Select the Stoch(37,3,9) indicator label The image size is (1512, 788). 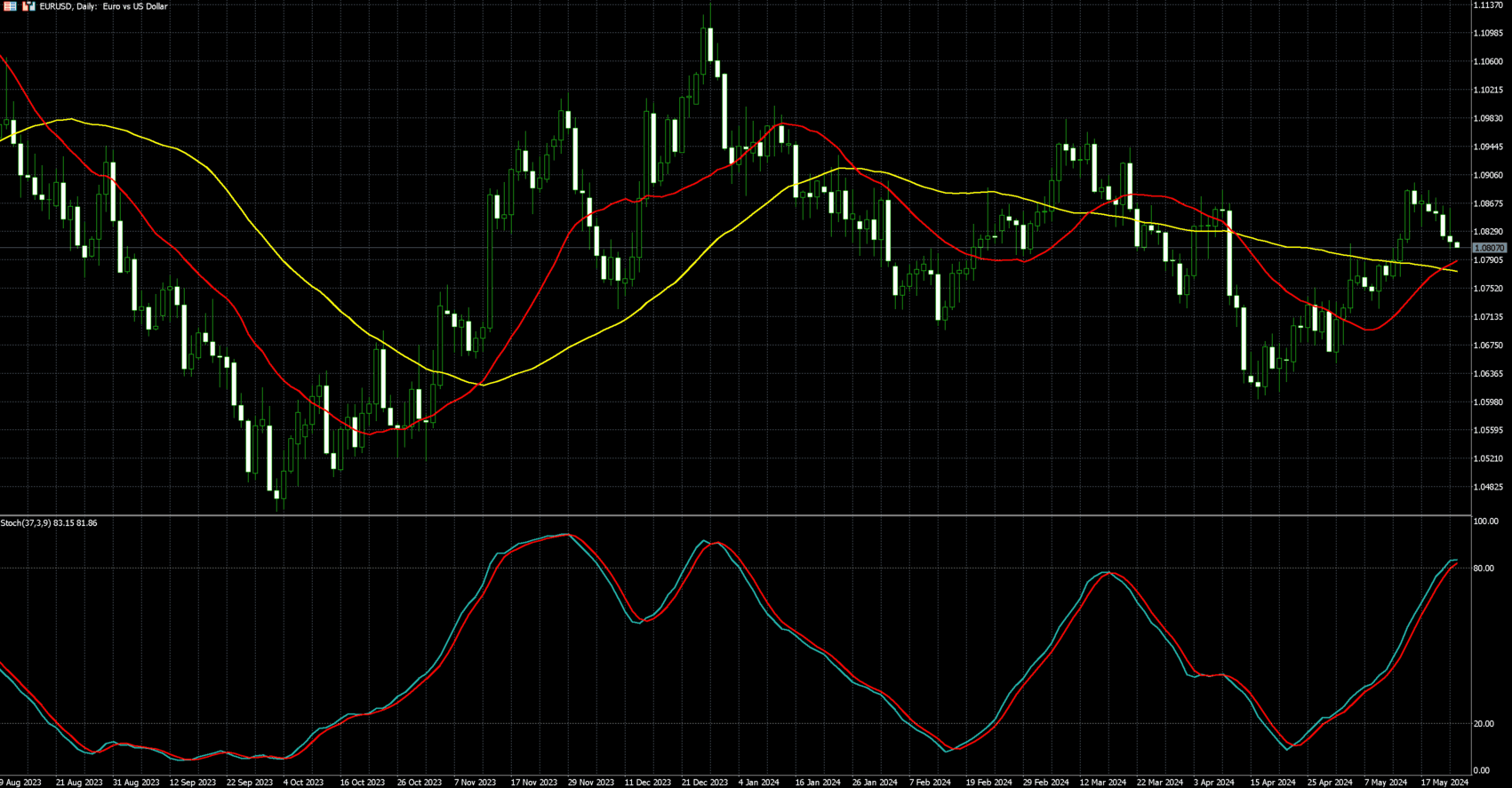pyautogui.click(x=49, y=523)
